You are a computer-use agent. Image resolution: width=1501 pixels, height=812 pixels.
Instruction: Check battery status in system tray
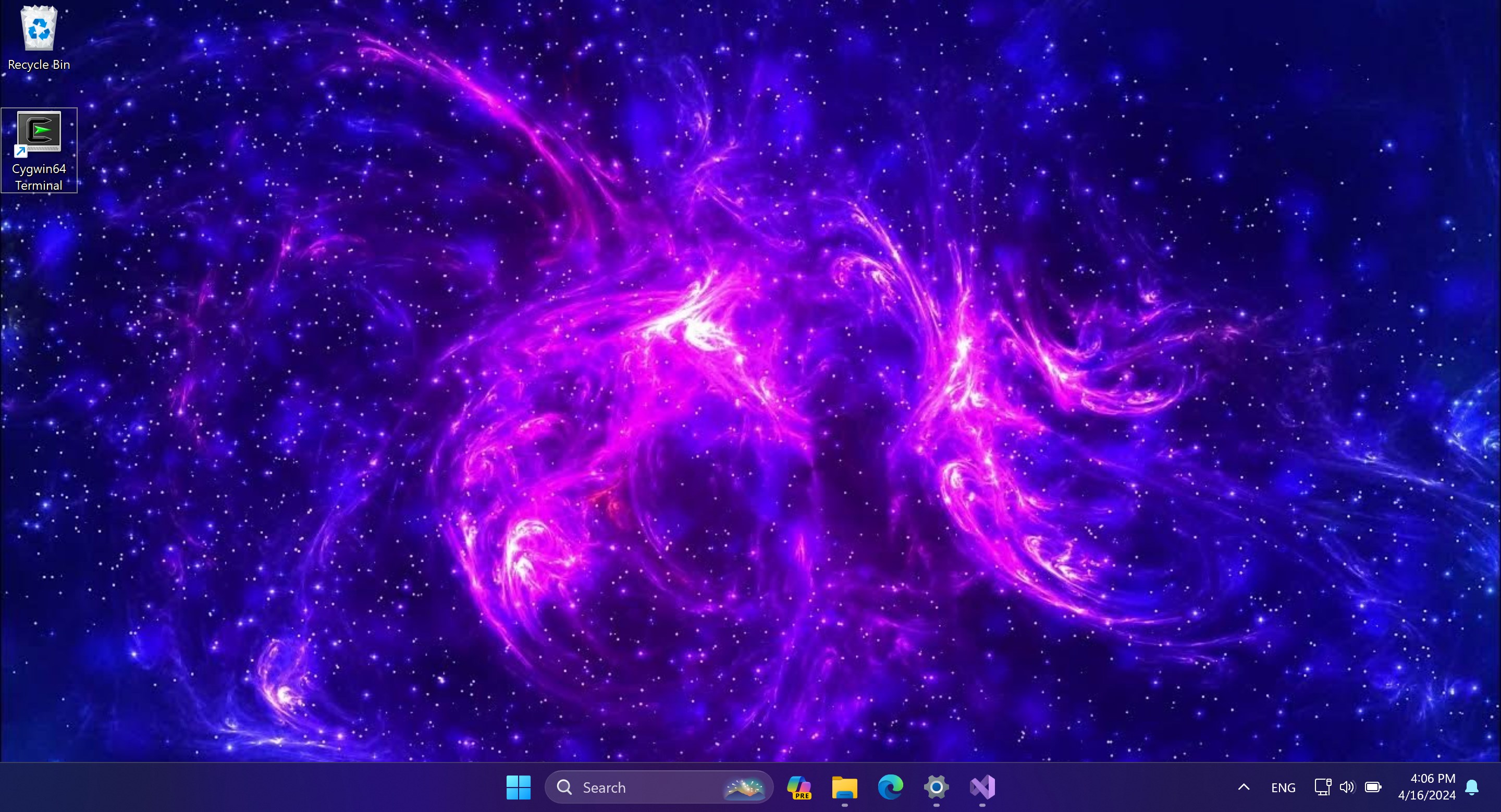click(1373, 788)
